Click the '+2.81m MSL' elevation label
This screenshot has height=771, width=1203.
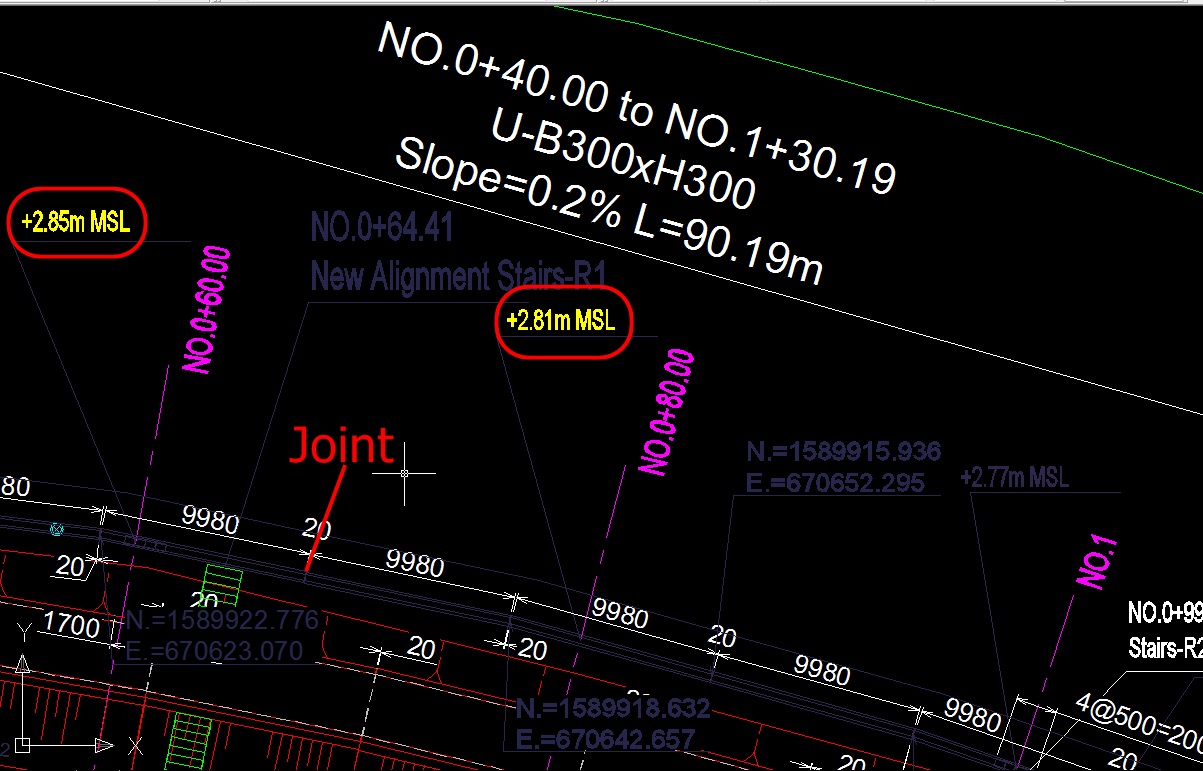[x=562, y=321]
